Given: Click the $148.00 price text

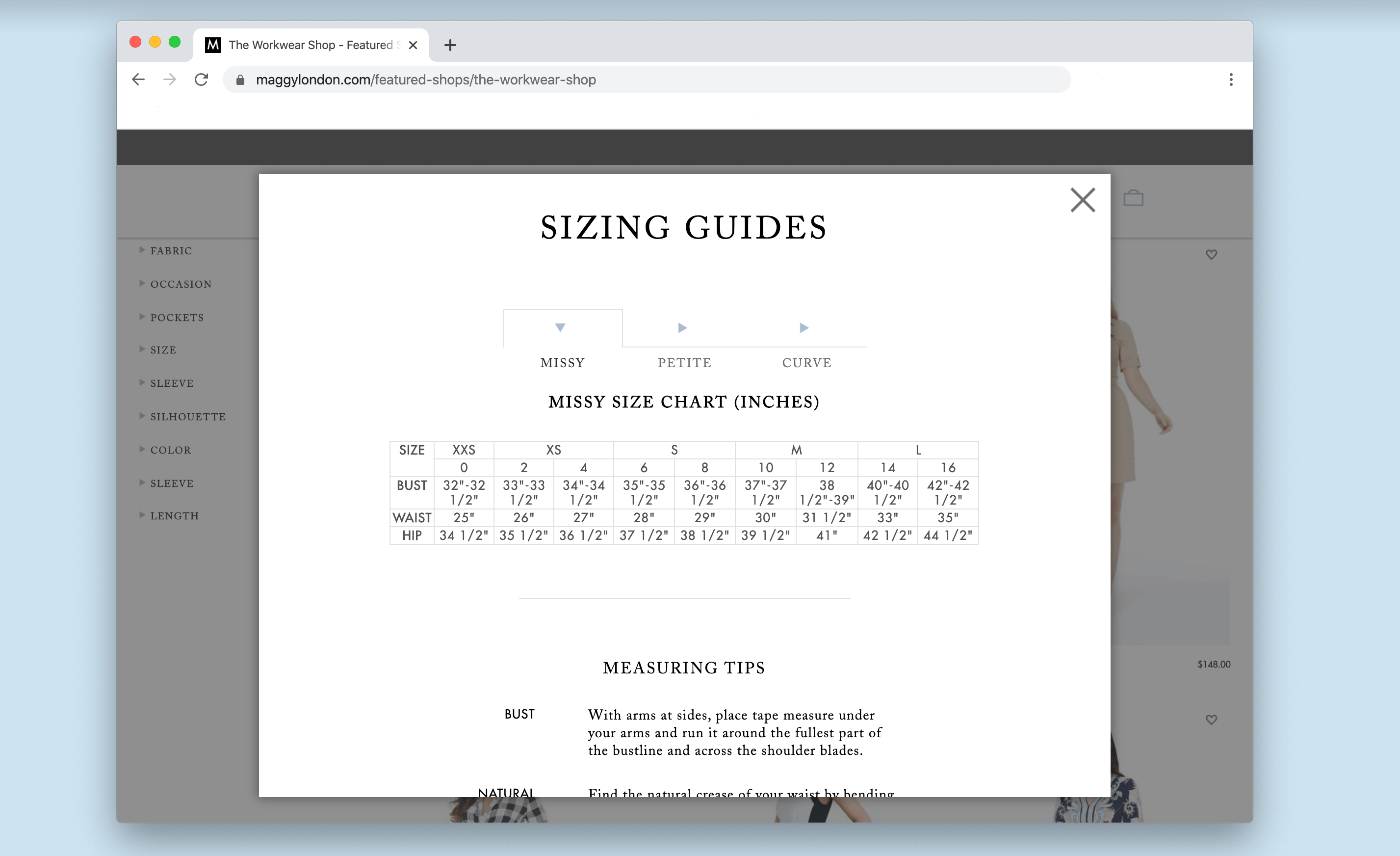Looking at the screenshot, I should click(x=1214, y=664).
